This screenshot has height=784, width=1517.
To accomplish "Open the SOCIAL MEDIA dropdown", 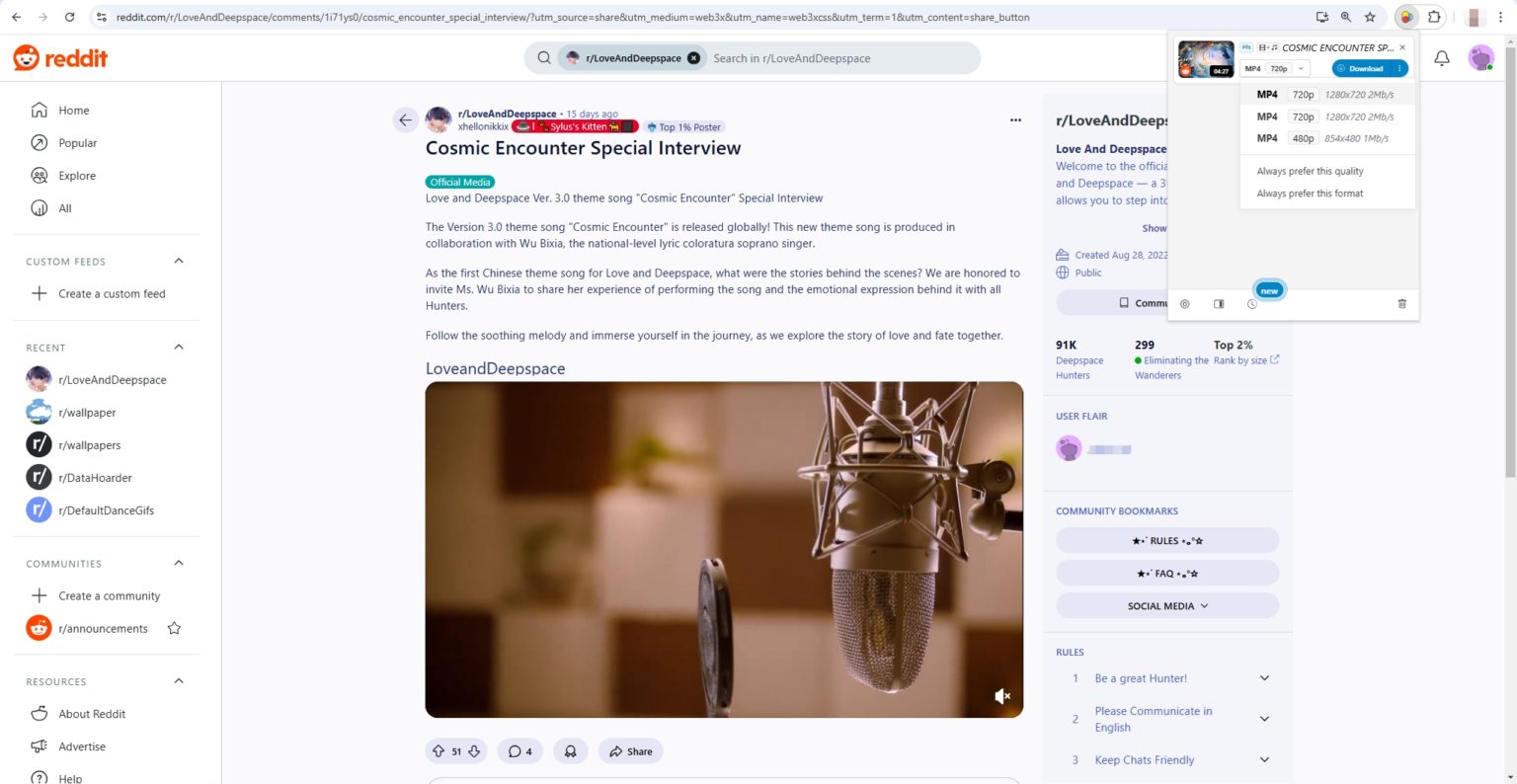I will coord(1166,604).
